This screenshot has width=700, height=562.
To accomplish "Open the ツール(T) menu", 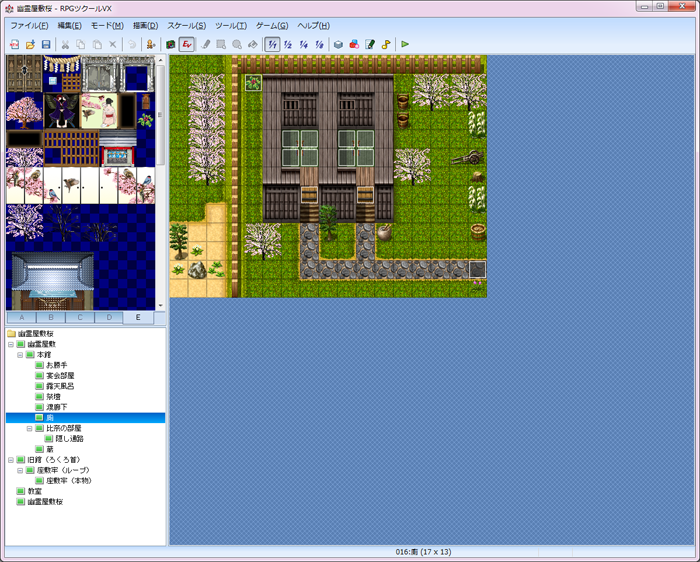I will (231, 26).
